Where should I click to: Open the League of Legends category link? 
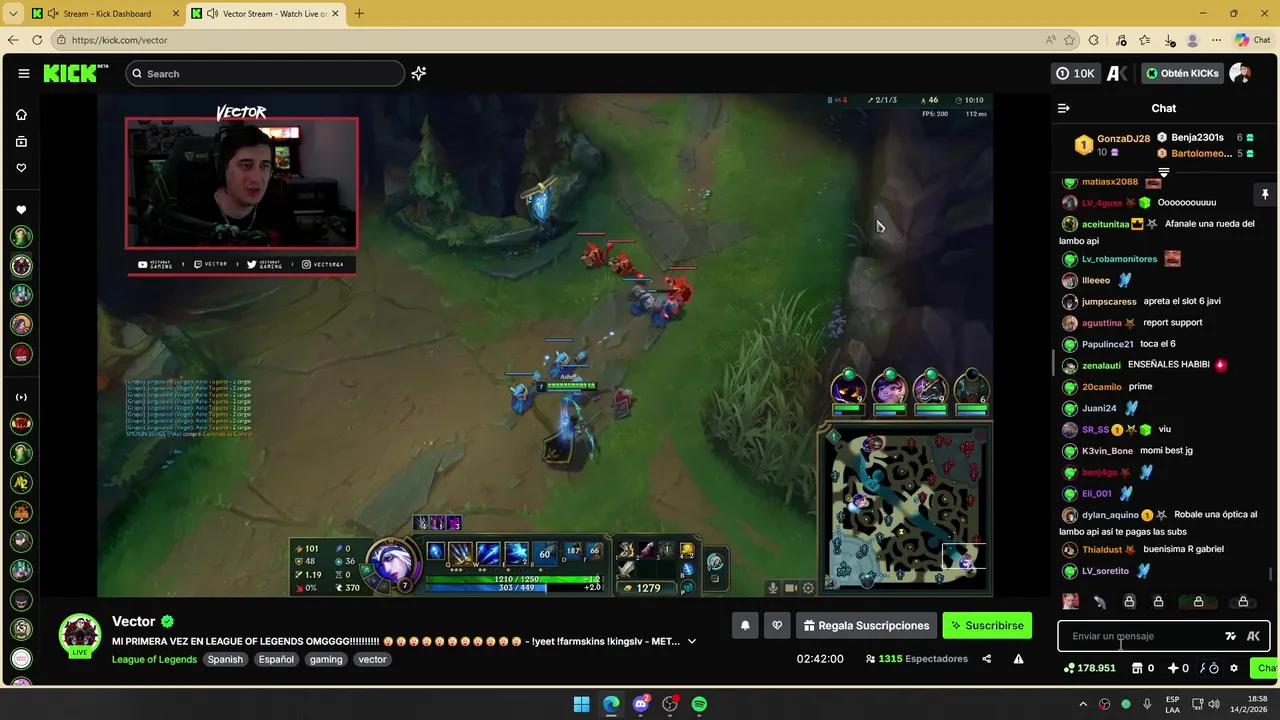pos(154,659)
